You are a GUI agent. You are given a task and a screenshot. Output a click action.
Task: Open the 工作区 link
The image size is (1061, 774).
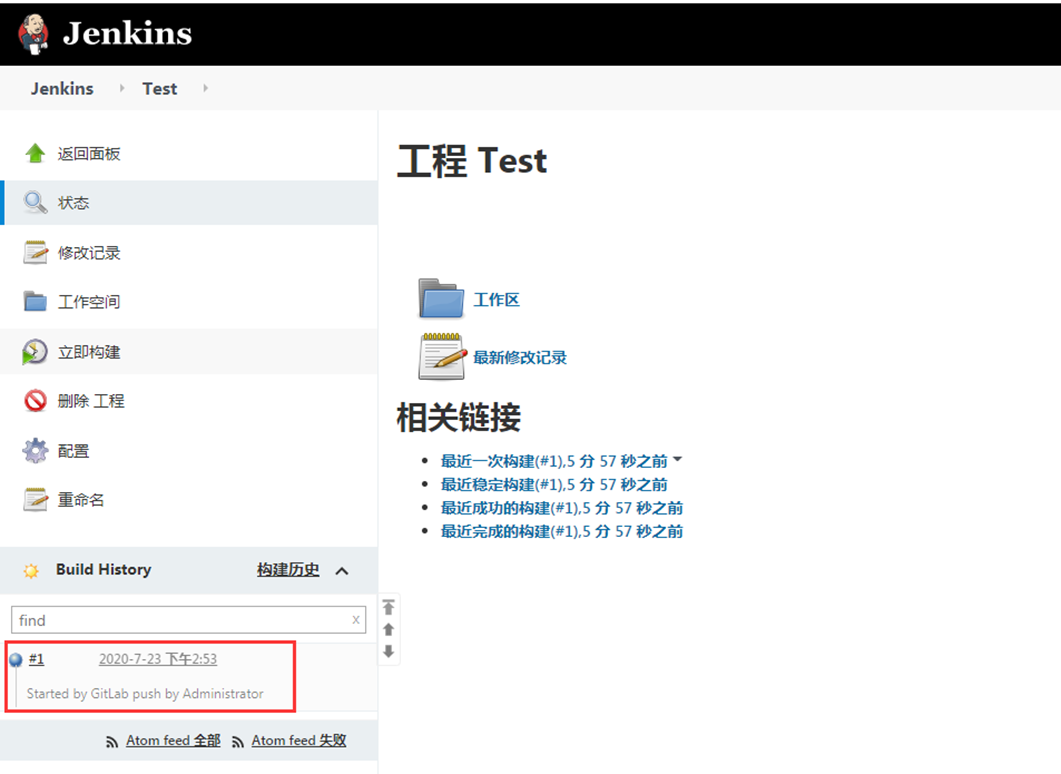click(x=496, y=300)
